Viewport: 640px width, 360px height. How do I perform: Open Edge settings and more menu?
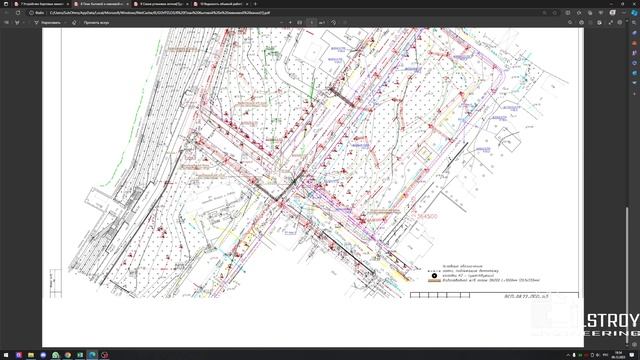[623, 13]
